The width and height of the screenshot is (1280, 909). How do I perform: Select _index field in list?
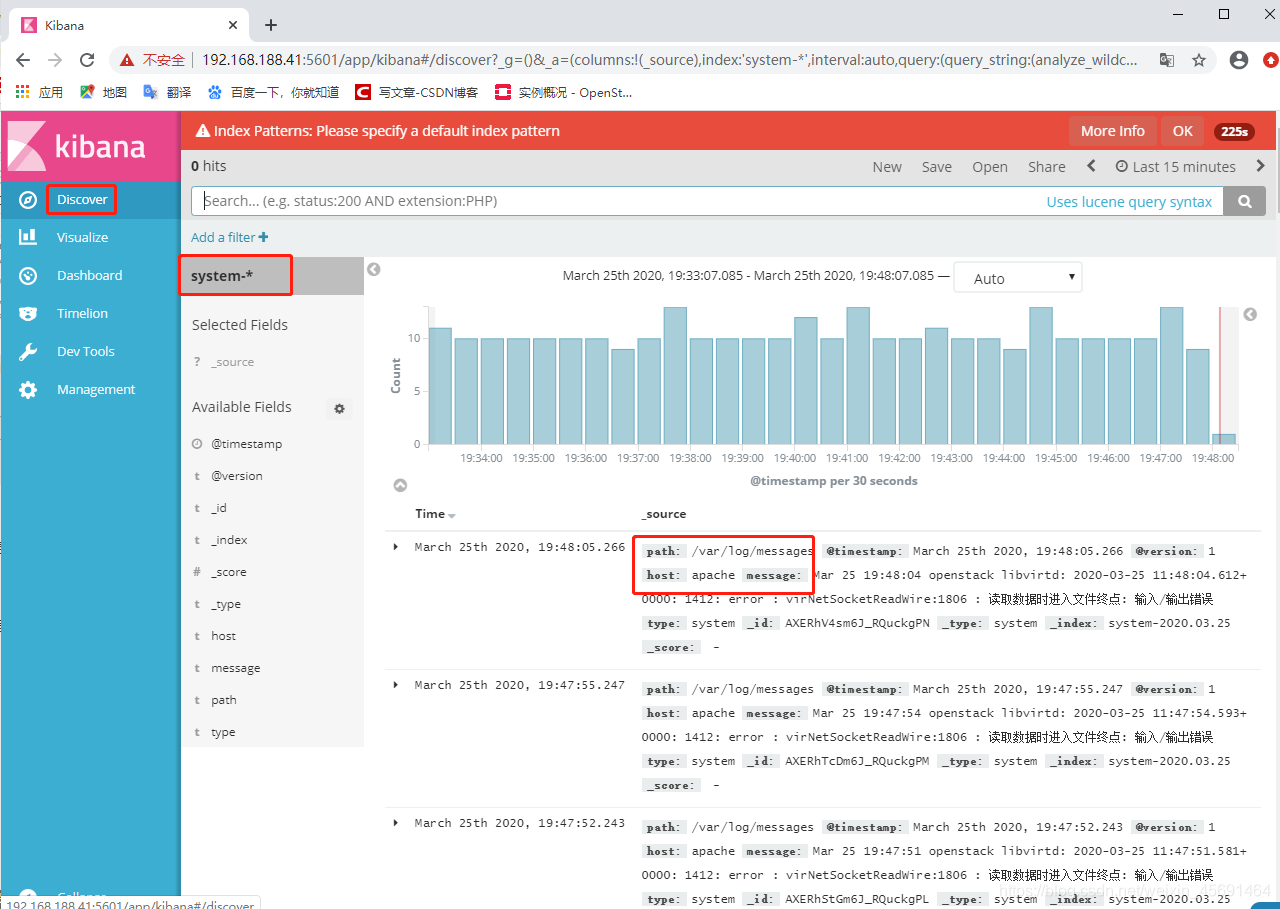point(229,540)
